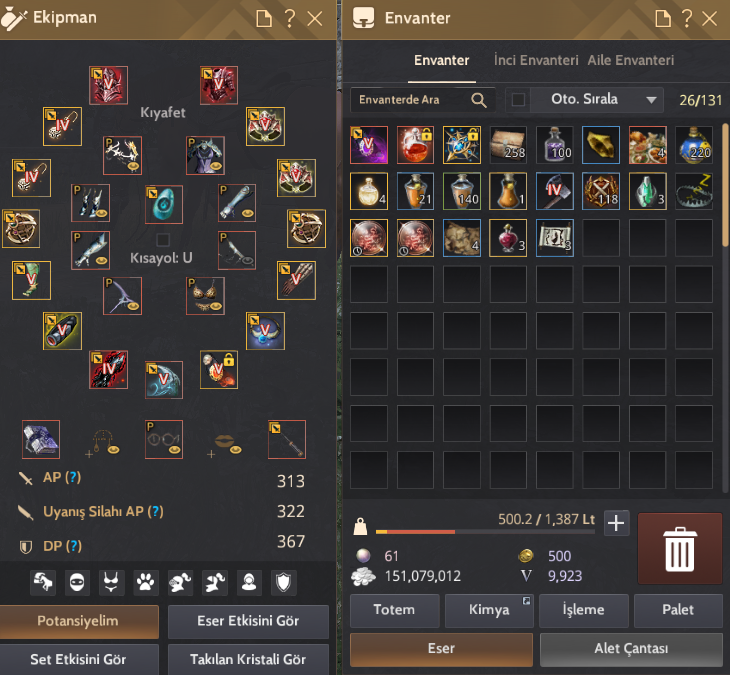Toggle the checkbox above Kısayol: U
The image size is (730, 675).
tap(162, 240)
